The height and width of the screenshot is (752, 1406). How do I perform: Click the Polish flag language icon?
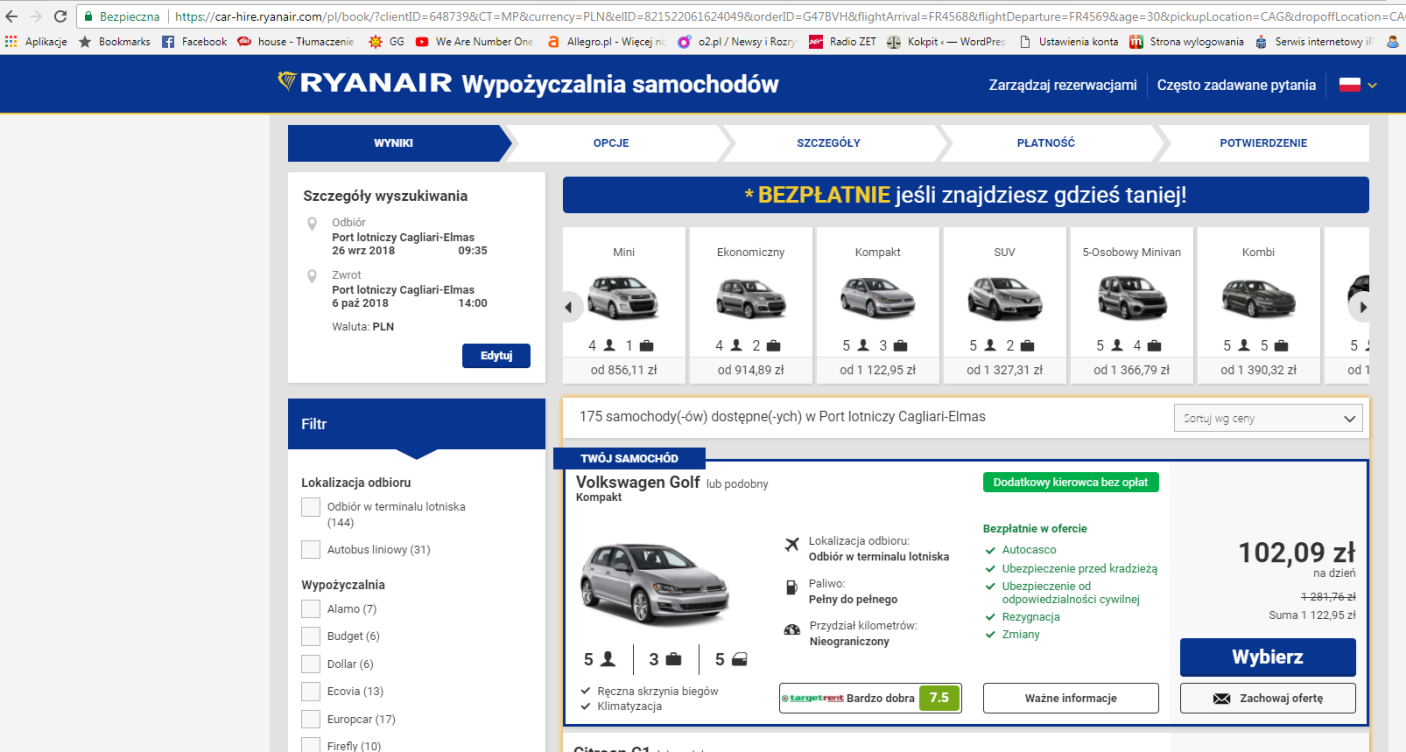(1350, 85)
